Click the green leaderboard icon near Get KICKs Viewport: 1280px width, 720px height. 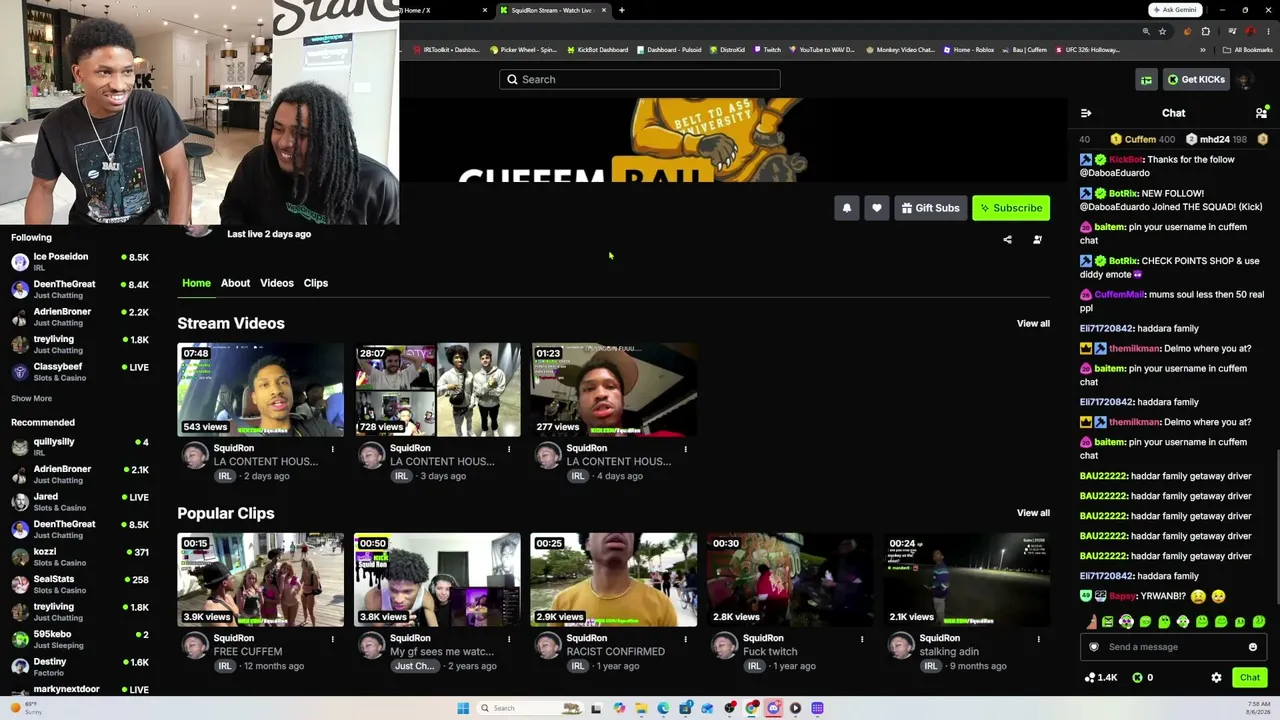click(1146, 80)
